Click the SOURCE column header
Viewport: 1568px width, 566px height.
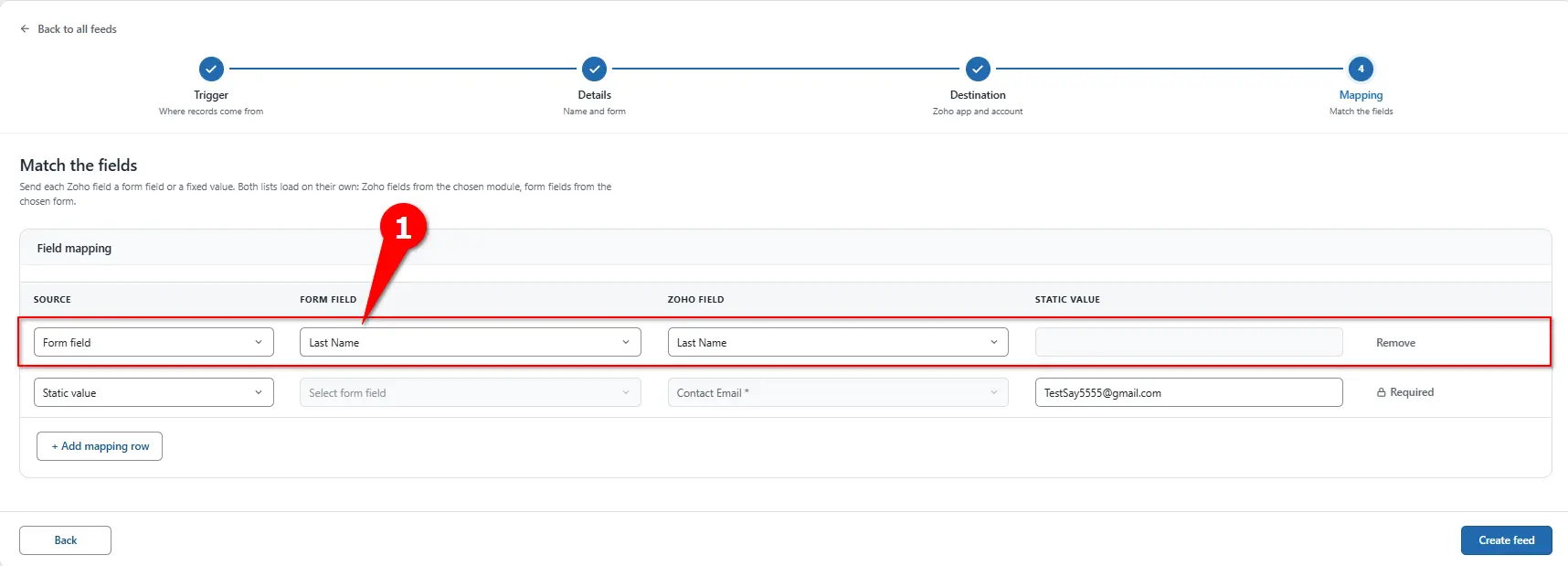coord(52,299)
